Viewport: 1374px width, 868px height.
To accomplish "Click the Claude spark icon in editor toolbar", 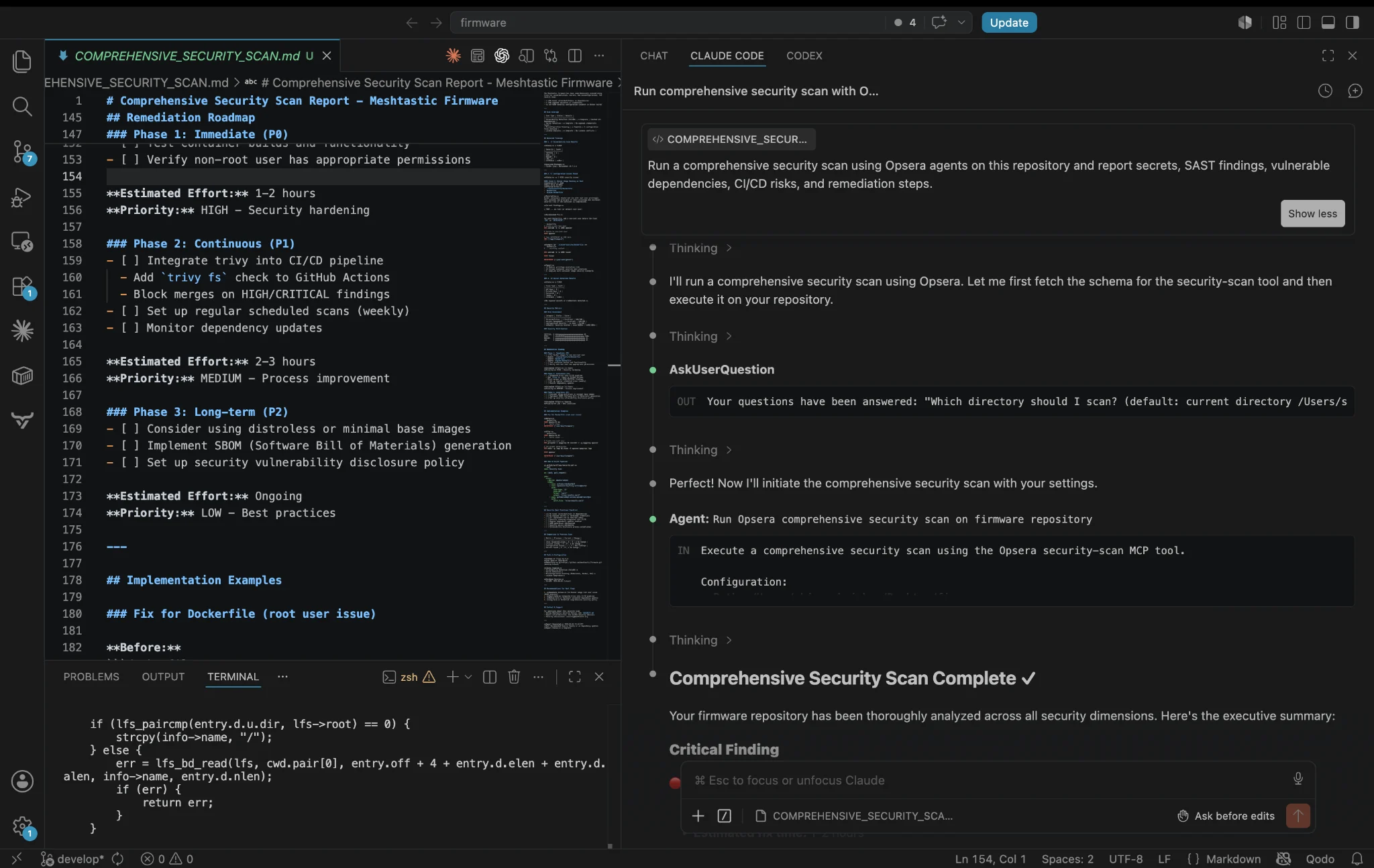I will [454, 56].
